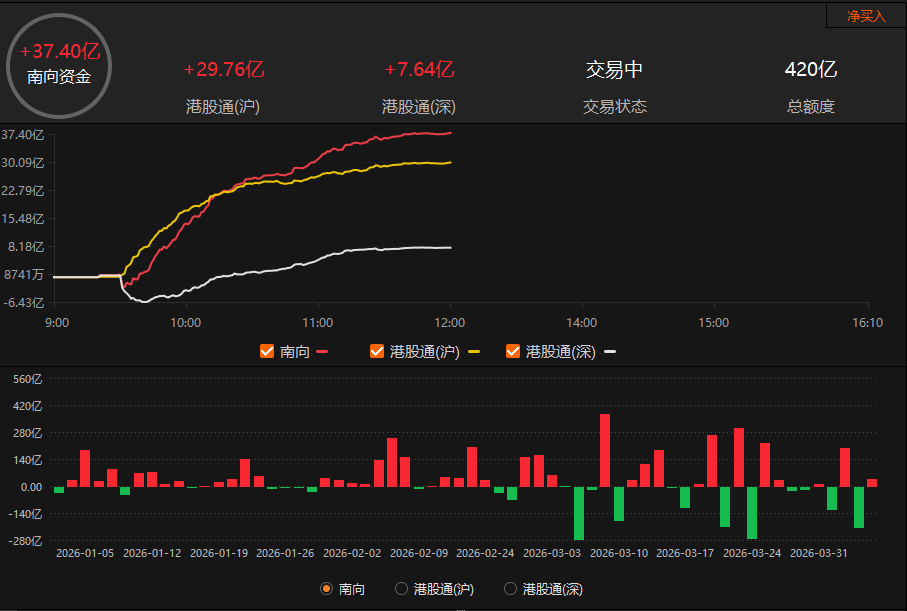Disable the 港股通(深) line checkbox

pyautogui.click(x=513, y=351)
